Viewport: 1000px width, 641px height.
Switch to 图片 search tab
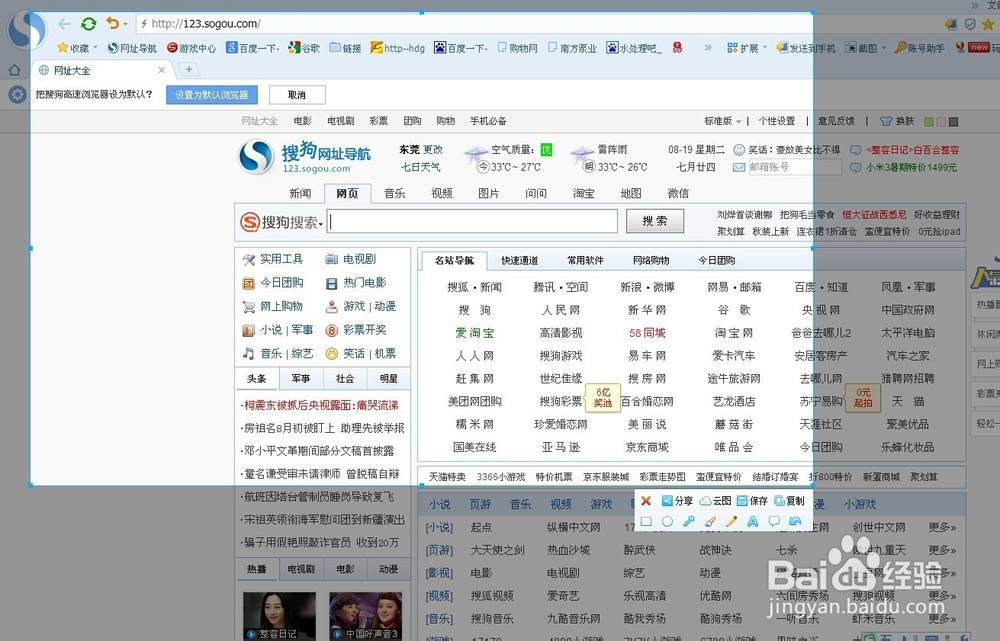pos(489,193)
